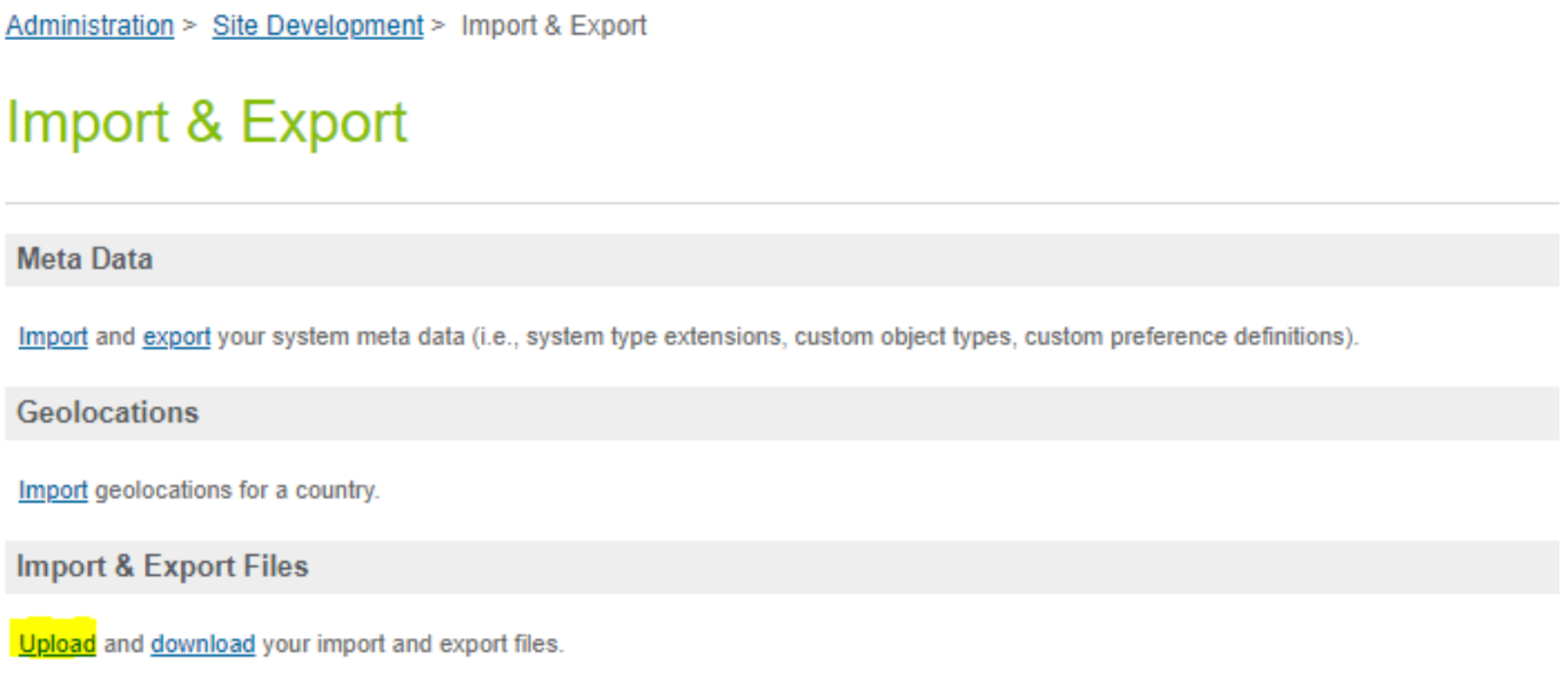Image resolution: width=1568 pixels, height=685 pixels.
Task: Select the Meta Data section header
Action: coord(84,258)
